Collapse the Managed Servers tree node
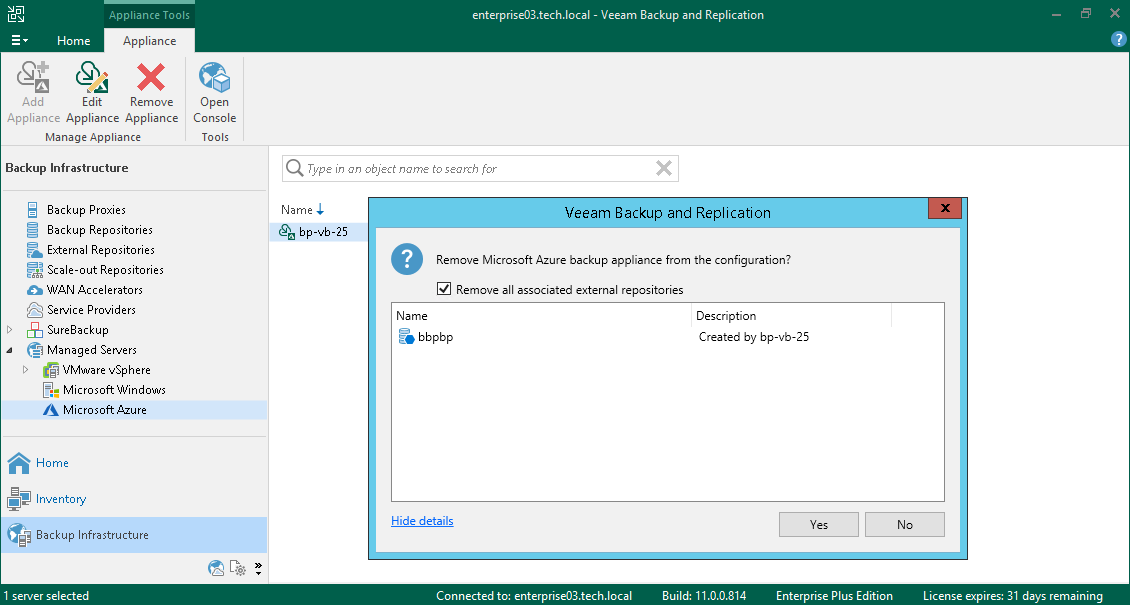This screenshot has height=605, width=1130. tap(9, 350)
